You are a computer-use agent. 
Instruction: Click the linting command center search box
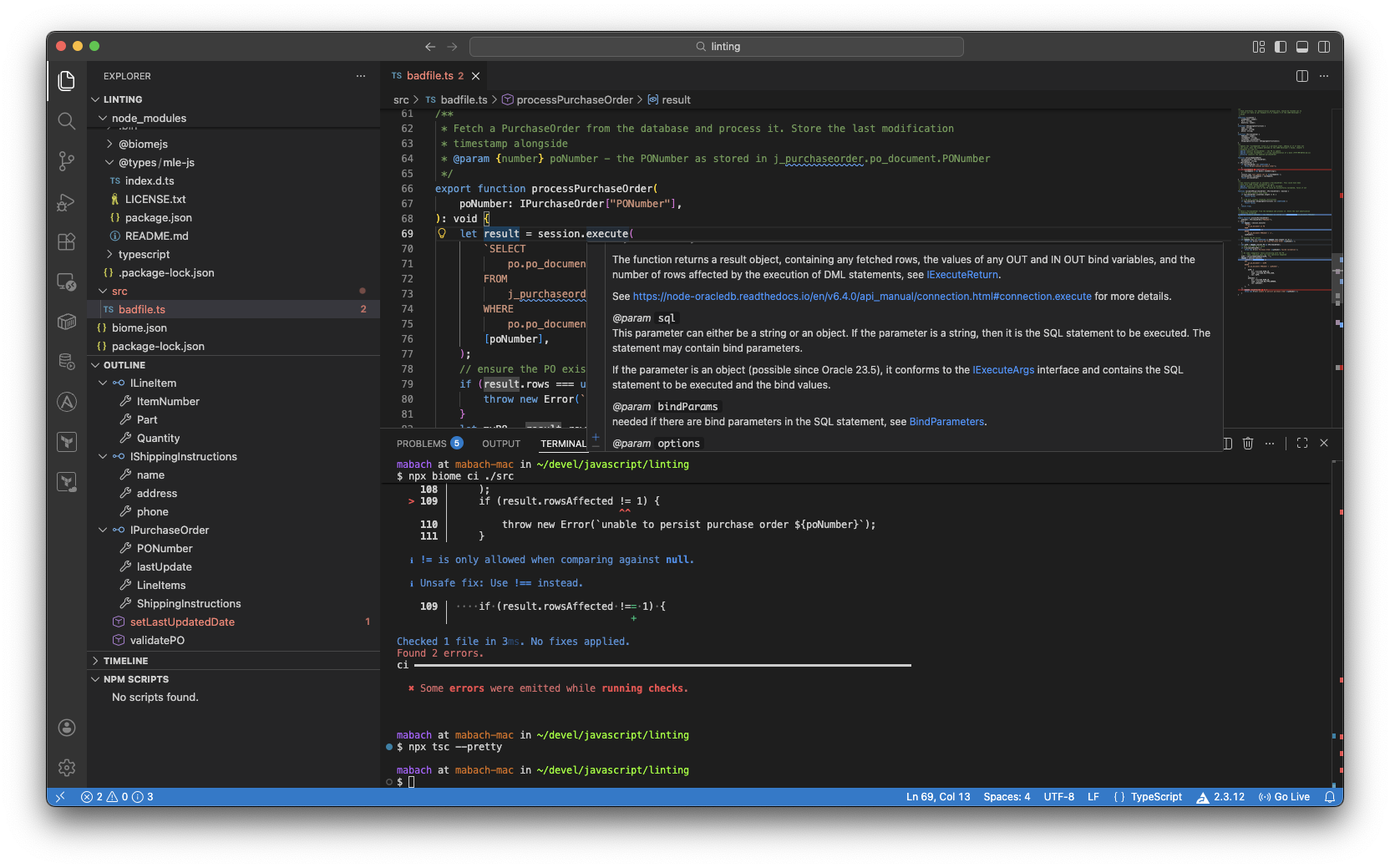pos(716,47)
